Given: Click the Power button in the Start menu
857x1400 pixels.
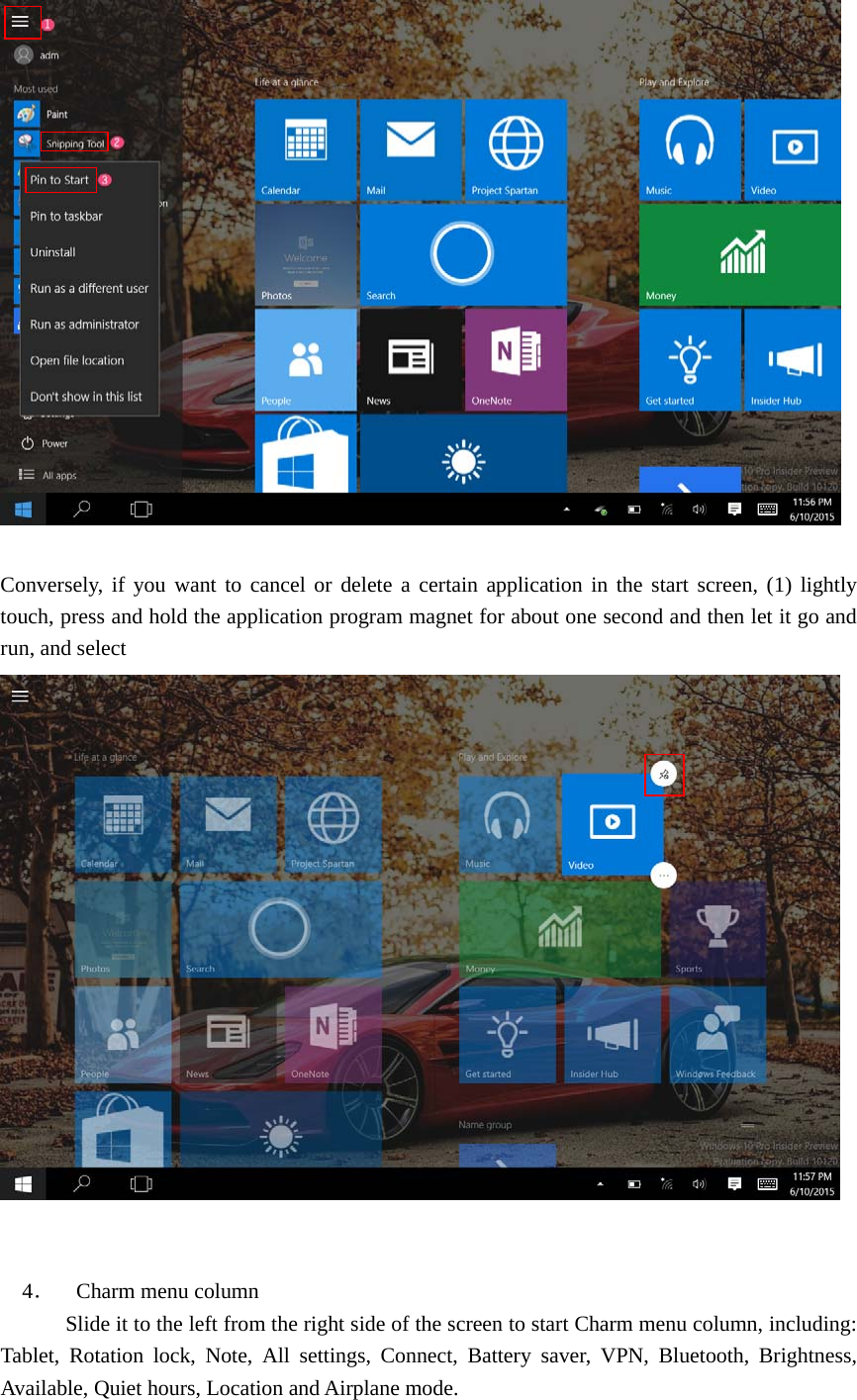Looking at the screenshot, I should 45,443.
